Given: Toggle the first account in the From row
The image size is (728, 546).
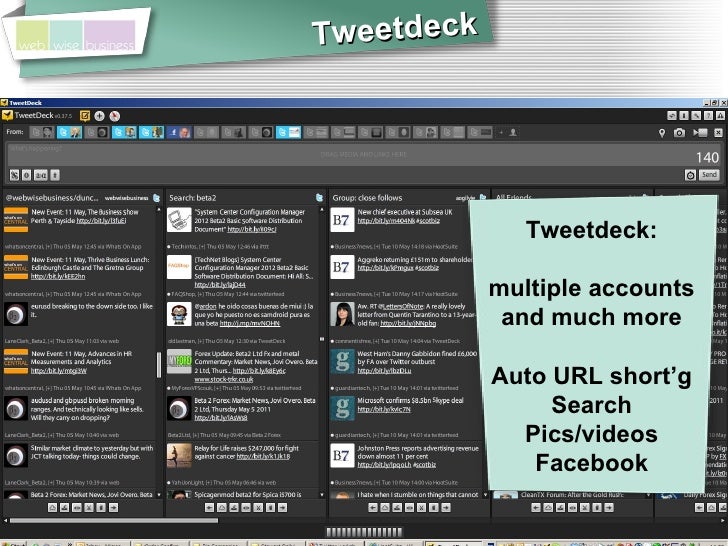Looking at the screenshot, I should coord(42,133).
